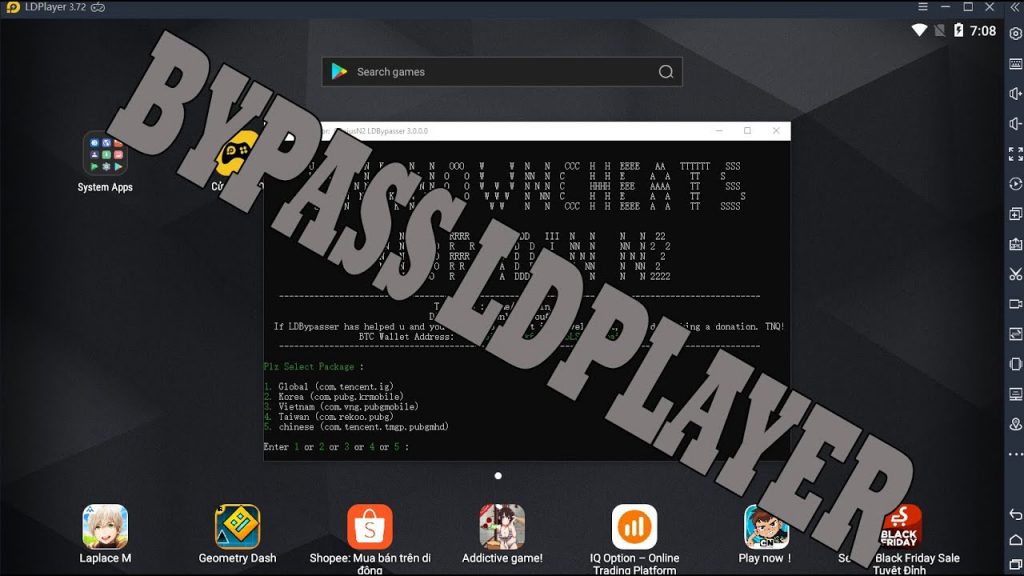1024x576 pixels.
Task: Click the Taiwan (com.rekoo.pubg) line
Action: 328,417
